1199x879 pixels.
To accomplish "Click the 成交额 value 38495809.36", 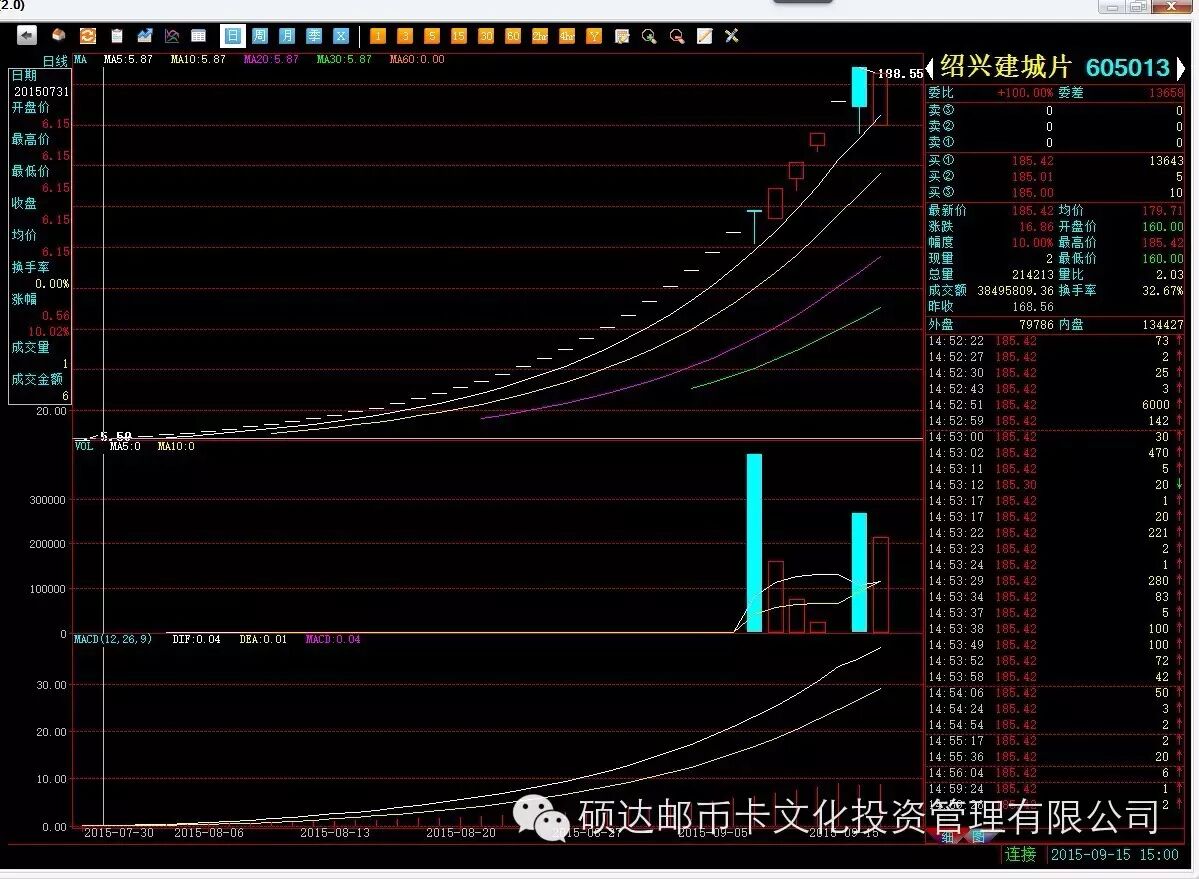I will (x=1015, y=290).
